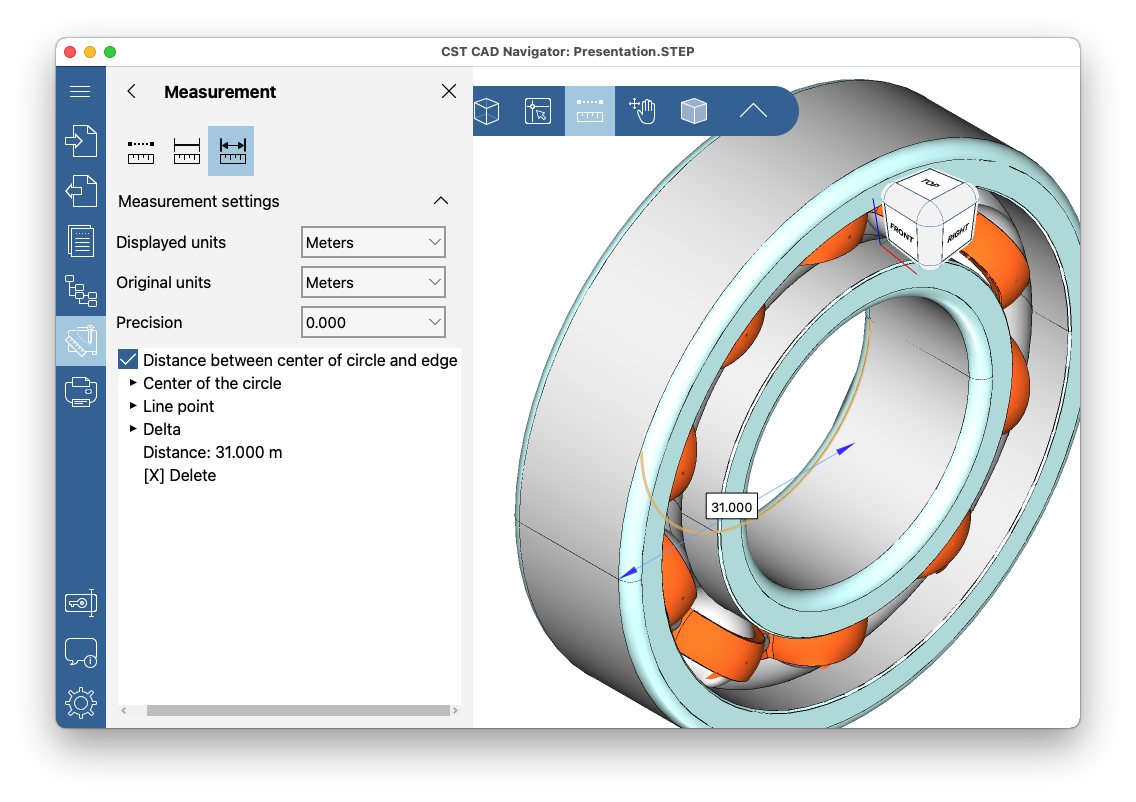Screen dimensions: 1136x802
Task: Open the hamburger menu at top left
Action: 80,91
